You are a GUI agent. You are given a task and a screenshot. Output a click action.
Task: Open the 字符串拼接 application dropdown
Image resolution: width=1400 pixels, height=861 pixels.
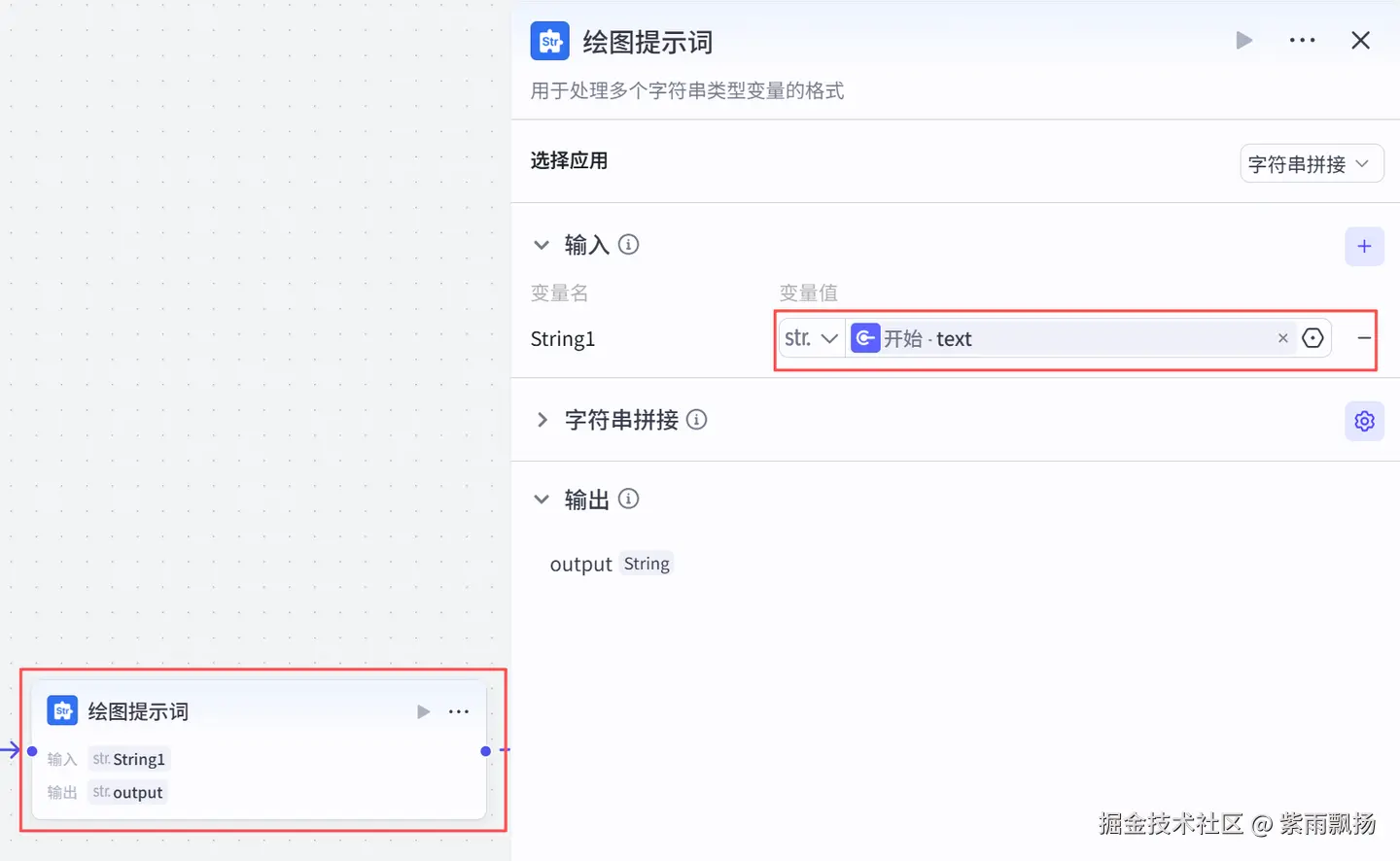(x=1311, y=164)
